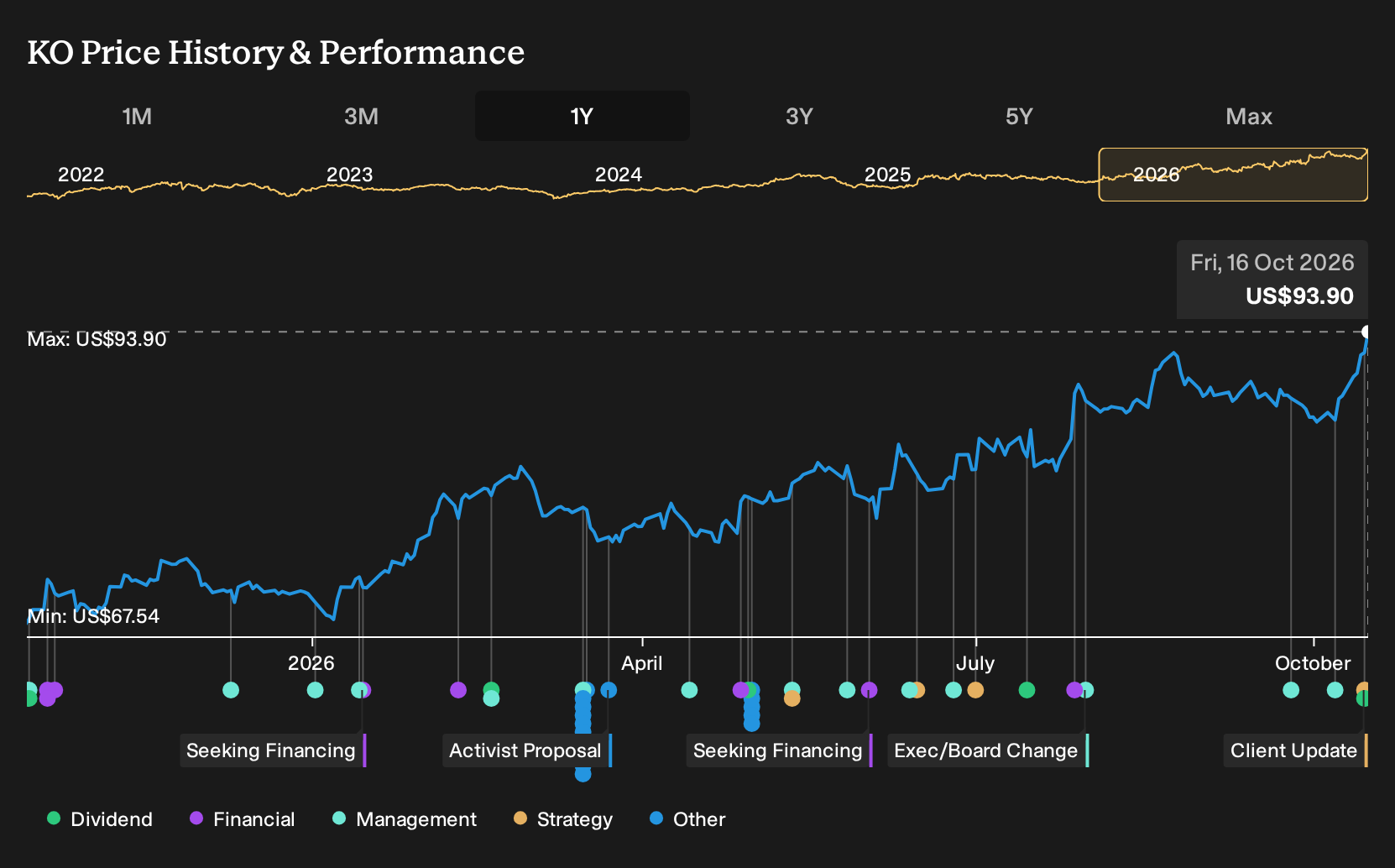The width and height of the screenshot is (1395, 868).
Task: Select the 3M time range tab
Action: tap(361, 116)
